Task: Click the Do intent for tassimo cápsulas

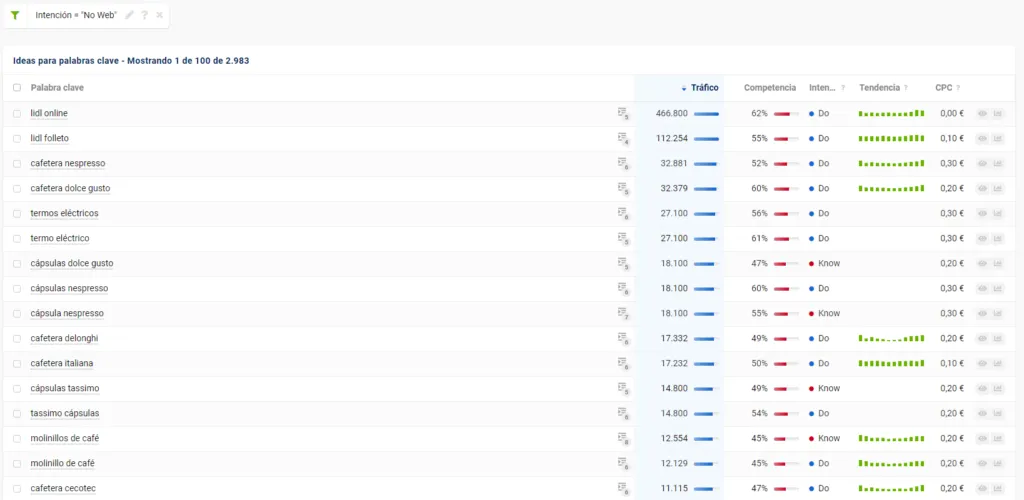Action: 819,413
